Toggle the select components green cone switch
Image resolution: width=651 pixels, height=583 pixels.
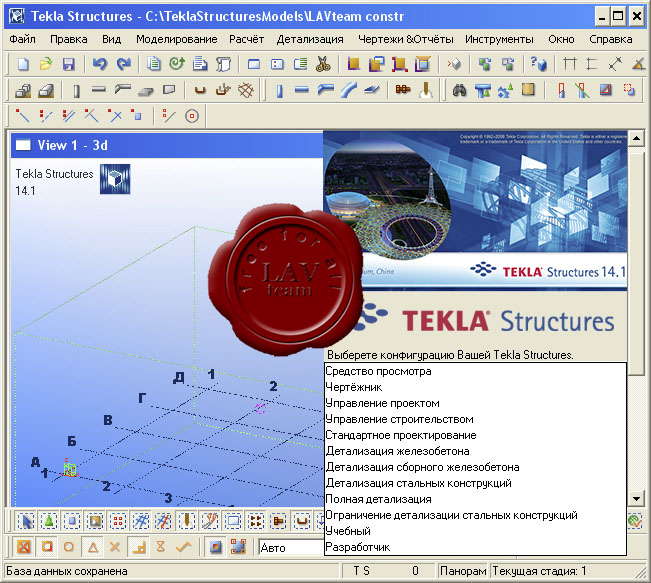pos(49,521)
